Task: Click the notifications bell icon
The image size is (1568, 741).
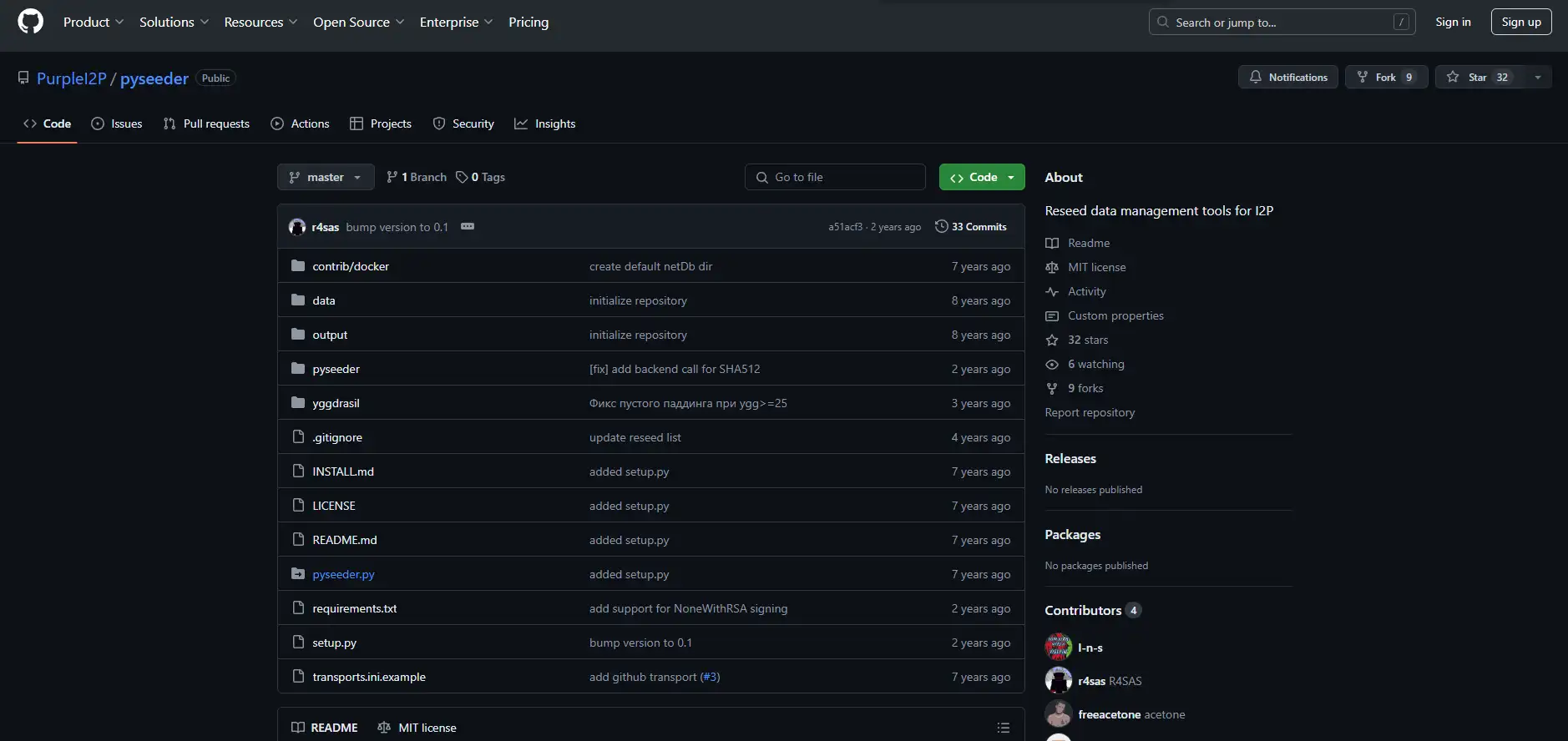Action: click(x=1256, y=77)
